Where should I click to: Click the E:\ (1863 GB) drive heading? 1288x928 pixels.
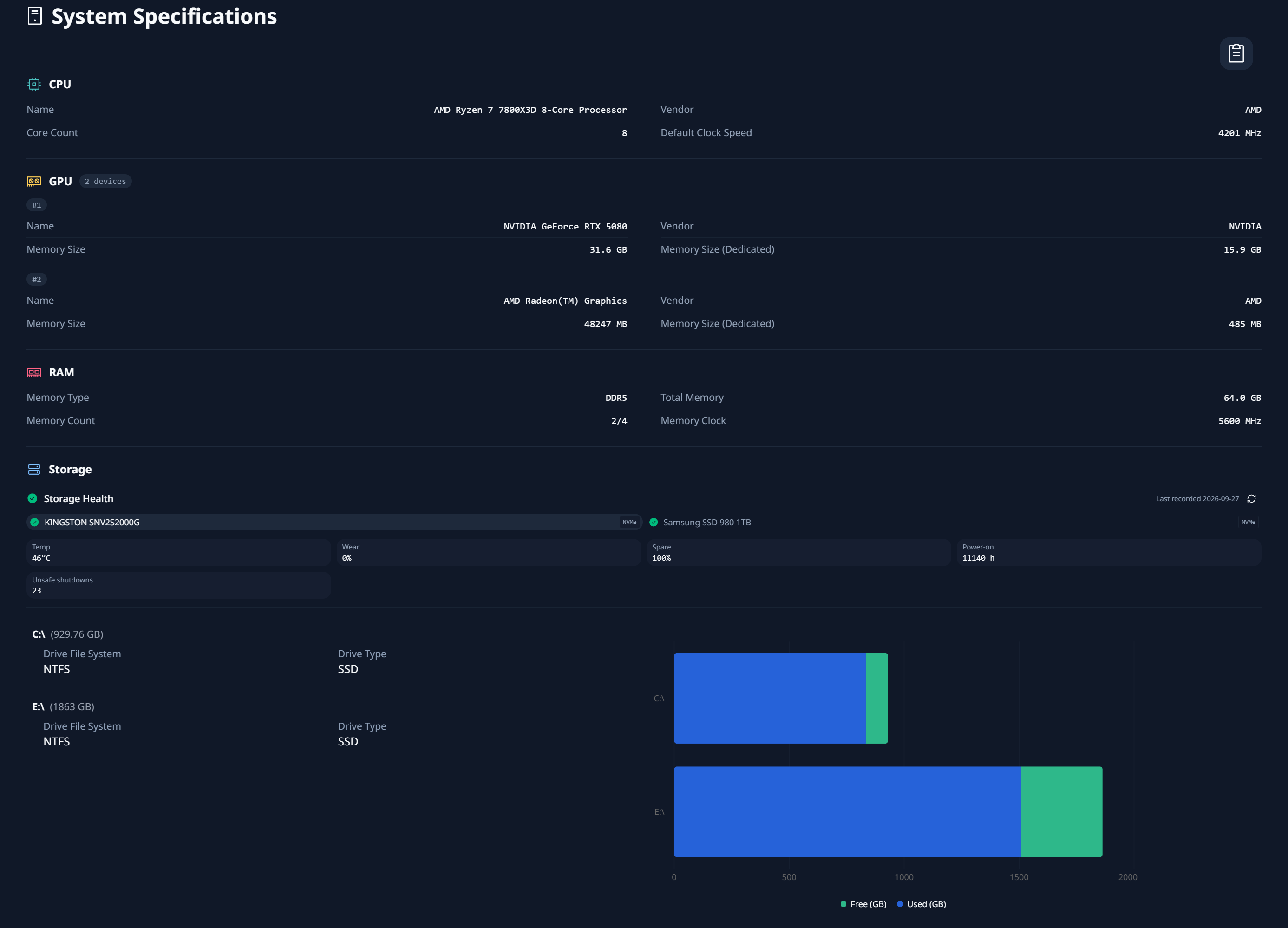(63, 707)
